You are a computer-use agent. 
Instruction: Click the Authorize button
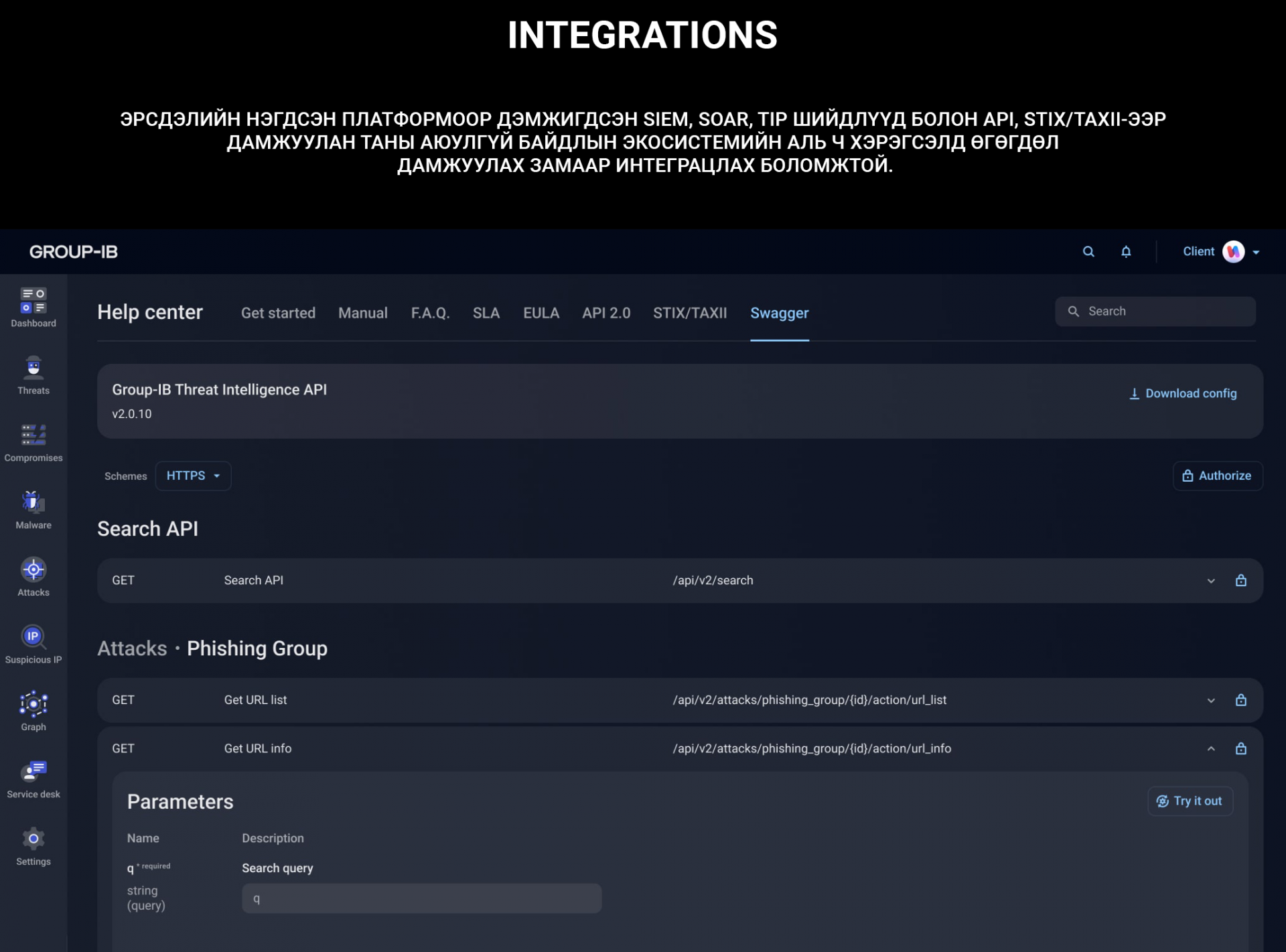tap(1217, 476)
